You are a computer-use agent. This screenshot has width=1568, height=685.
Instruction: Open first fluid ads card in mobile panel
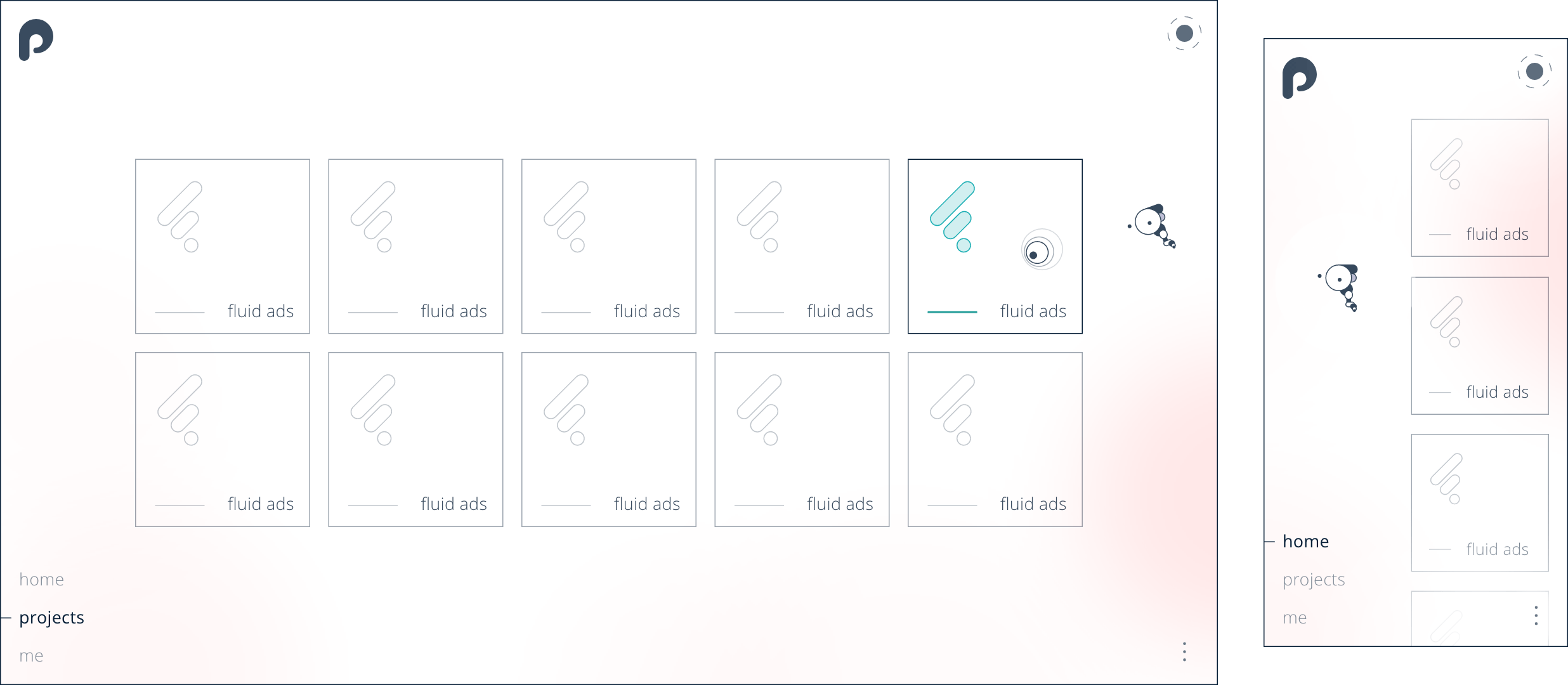[x=1479, y=188]
